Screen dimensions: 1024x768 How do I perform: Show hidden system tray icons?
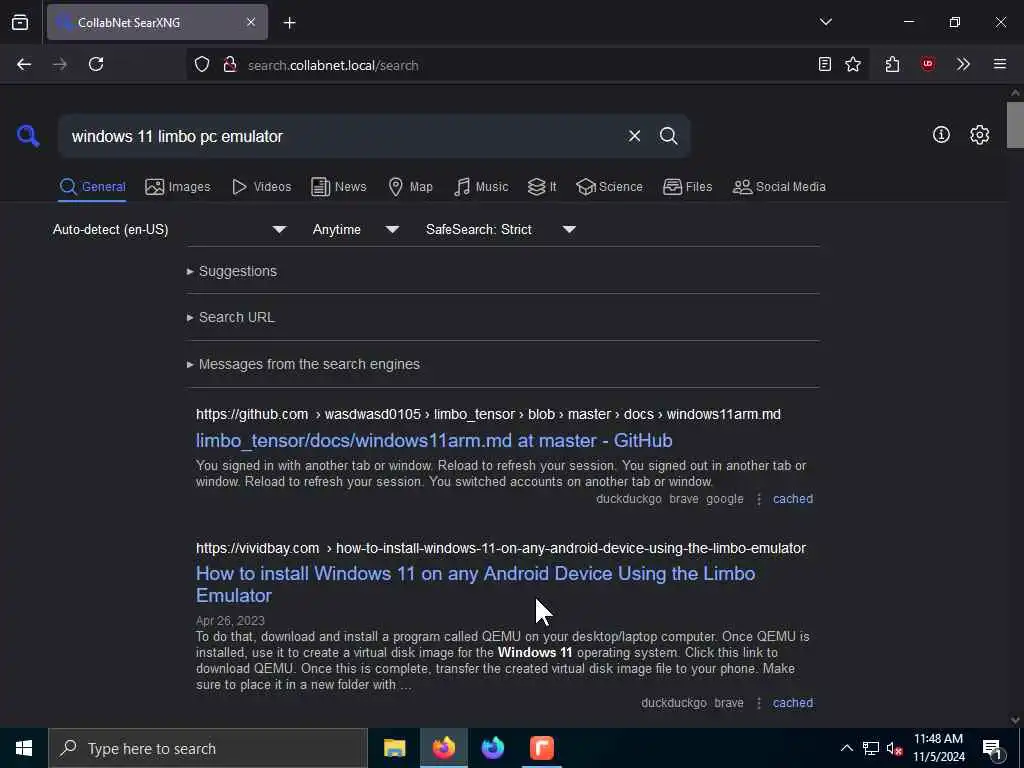[846, 748]
